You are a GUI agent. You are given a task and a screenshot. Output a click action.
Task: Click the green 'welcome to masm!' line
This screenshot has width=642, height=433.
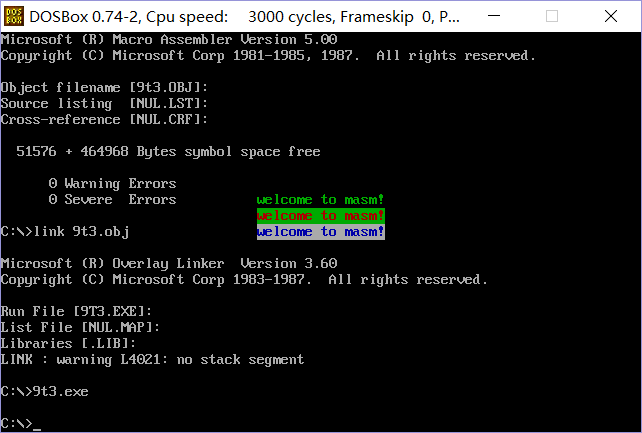tap(321, 200)
